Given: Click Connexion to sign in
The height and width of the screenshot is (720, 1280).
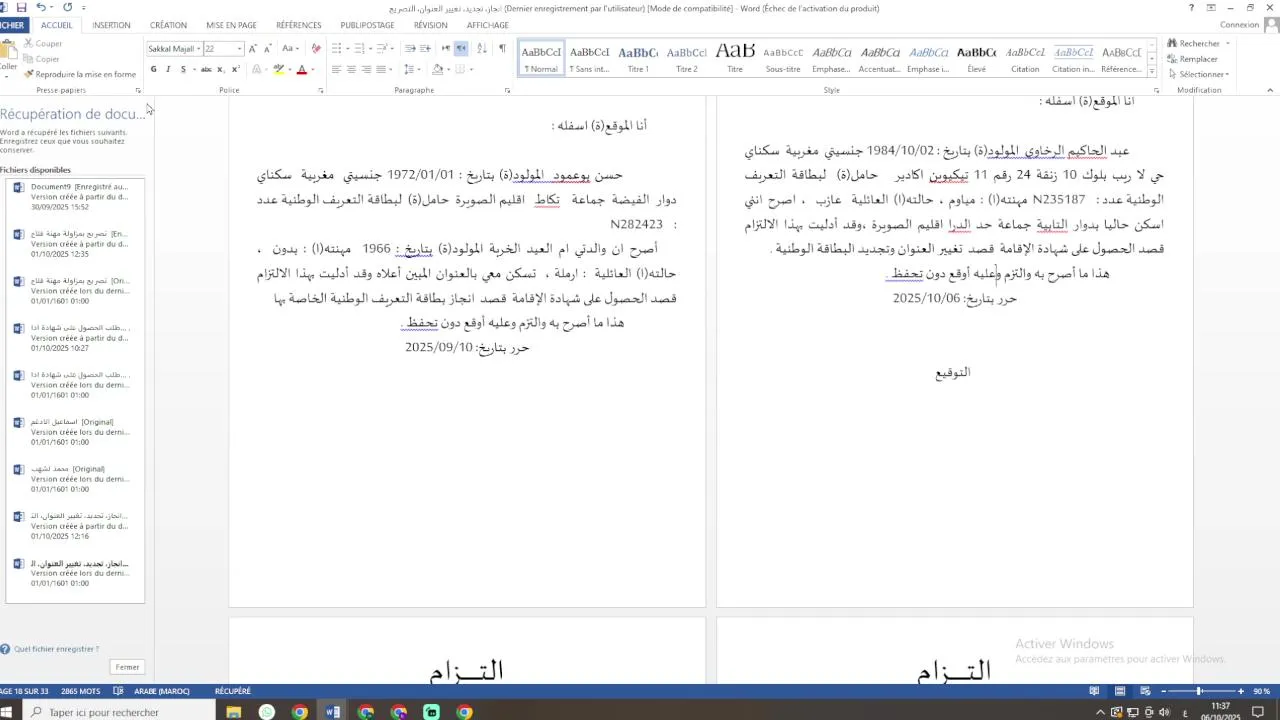Looking at the screenshot, I should tap(1240, 25).
